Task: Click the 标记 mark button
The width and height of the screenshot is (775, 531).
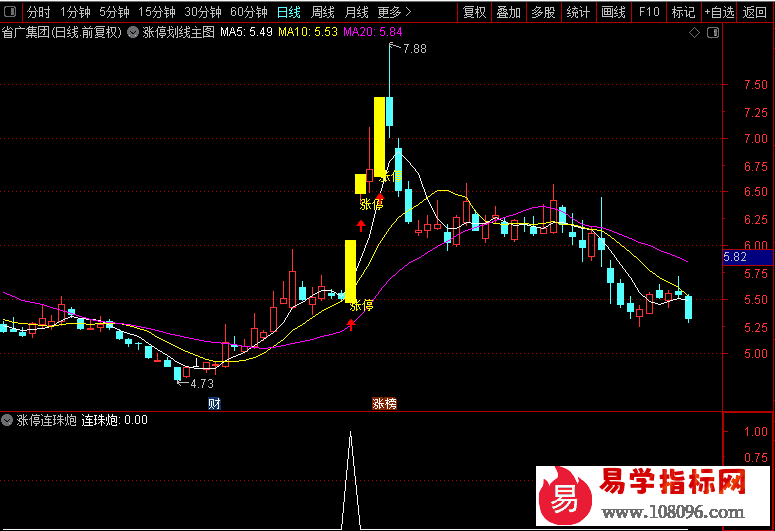Action: click(x=684, y=12)
